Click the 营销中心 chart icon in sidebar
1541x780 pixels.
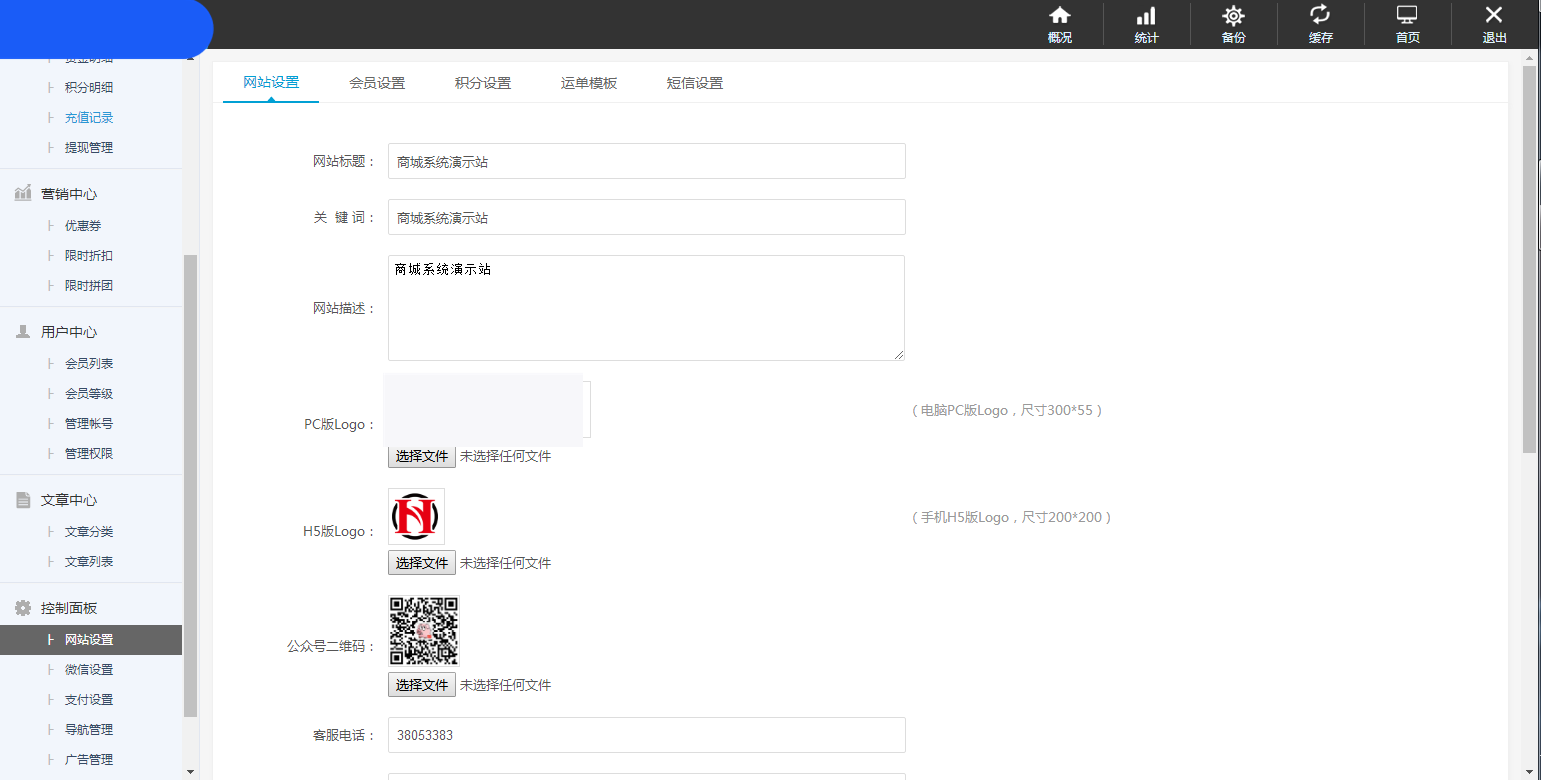coord(23,193)
